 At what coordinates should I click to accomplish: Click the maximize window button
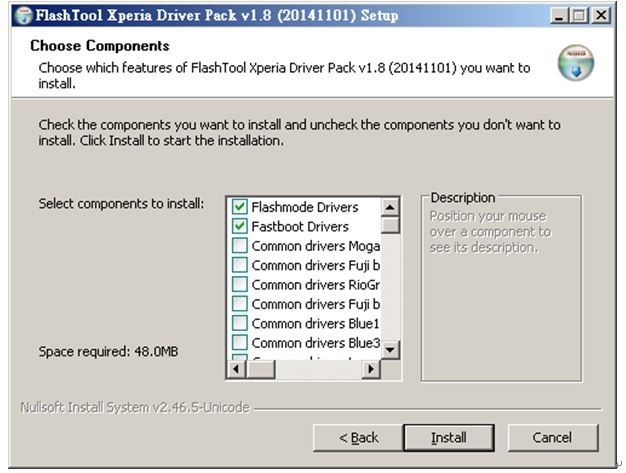(579, 16)
